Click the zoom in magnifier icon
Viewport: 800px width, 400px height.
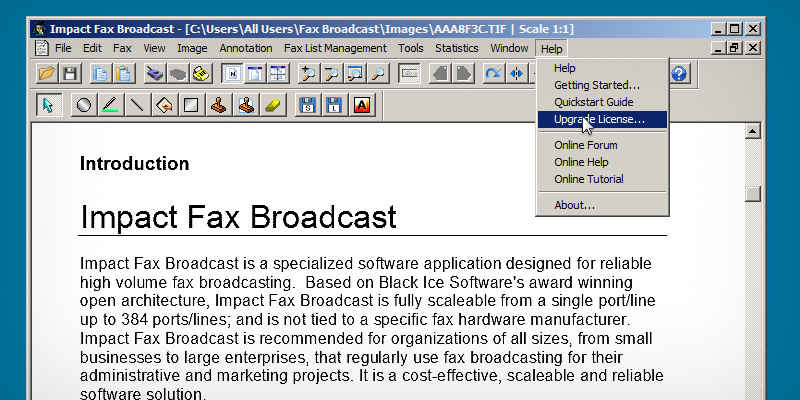[307, 73]
